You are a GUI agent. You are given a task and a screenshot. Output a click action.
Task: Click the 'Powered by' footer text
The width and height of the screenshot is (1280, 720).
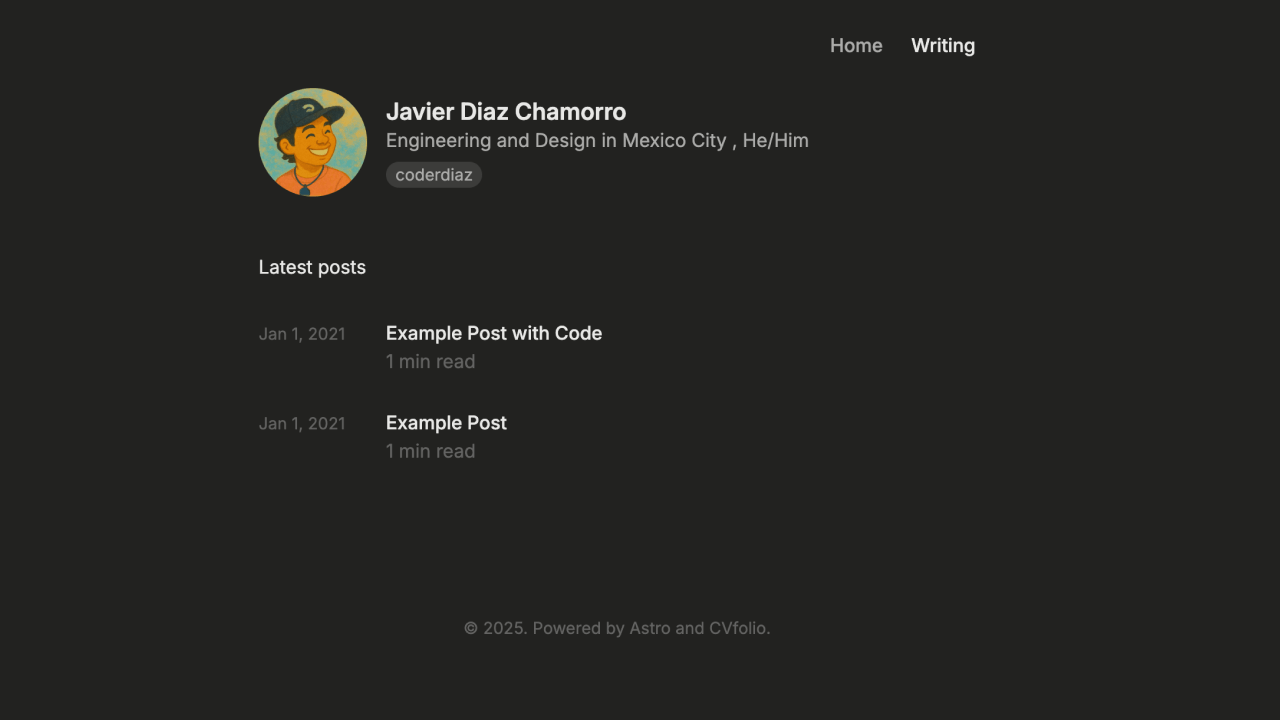578,628
